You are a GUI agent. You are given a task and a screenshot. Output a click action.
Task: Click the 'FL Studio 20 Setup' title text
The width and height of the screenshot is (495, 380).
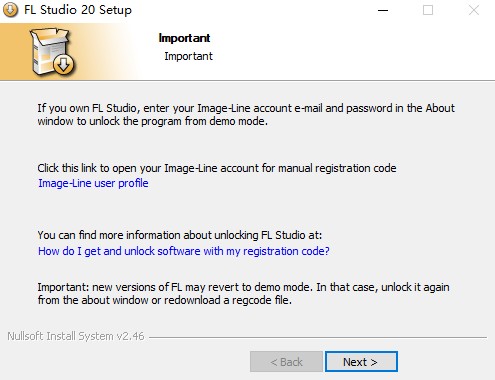click(x=78, y=10)
